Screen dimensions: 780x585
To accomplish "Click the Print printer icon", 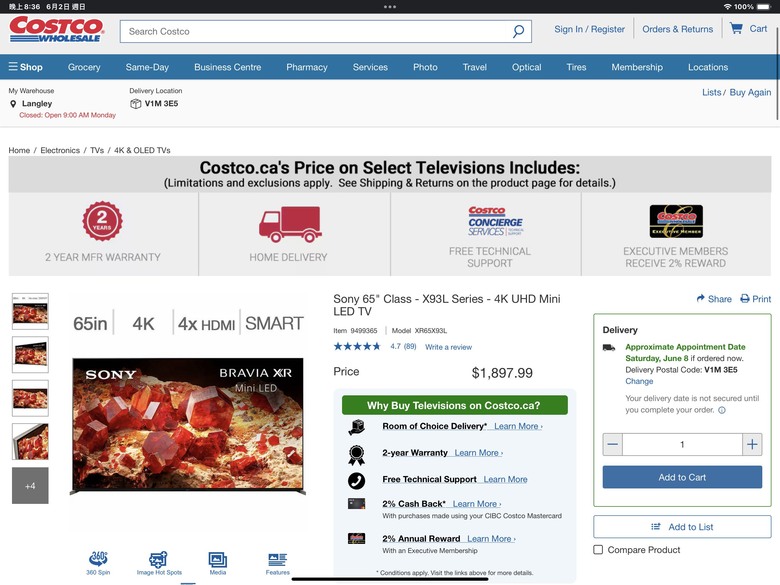I will pos(745,298).
